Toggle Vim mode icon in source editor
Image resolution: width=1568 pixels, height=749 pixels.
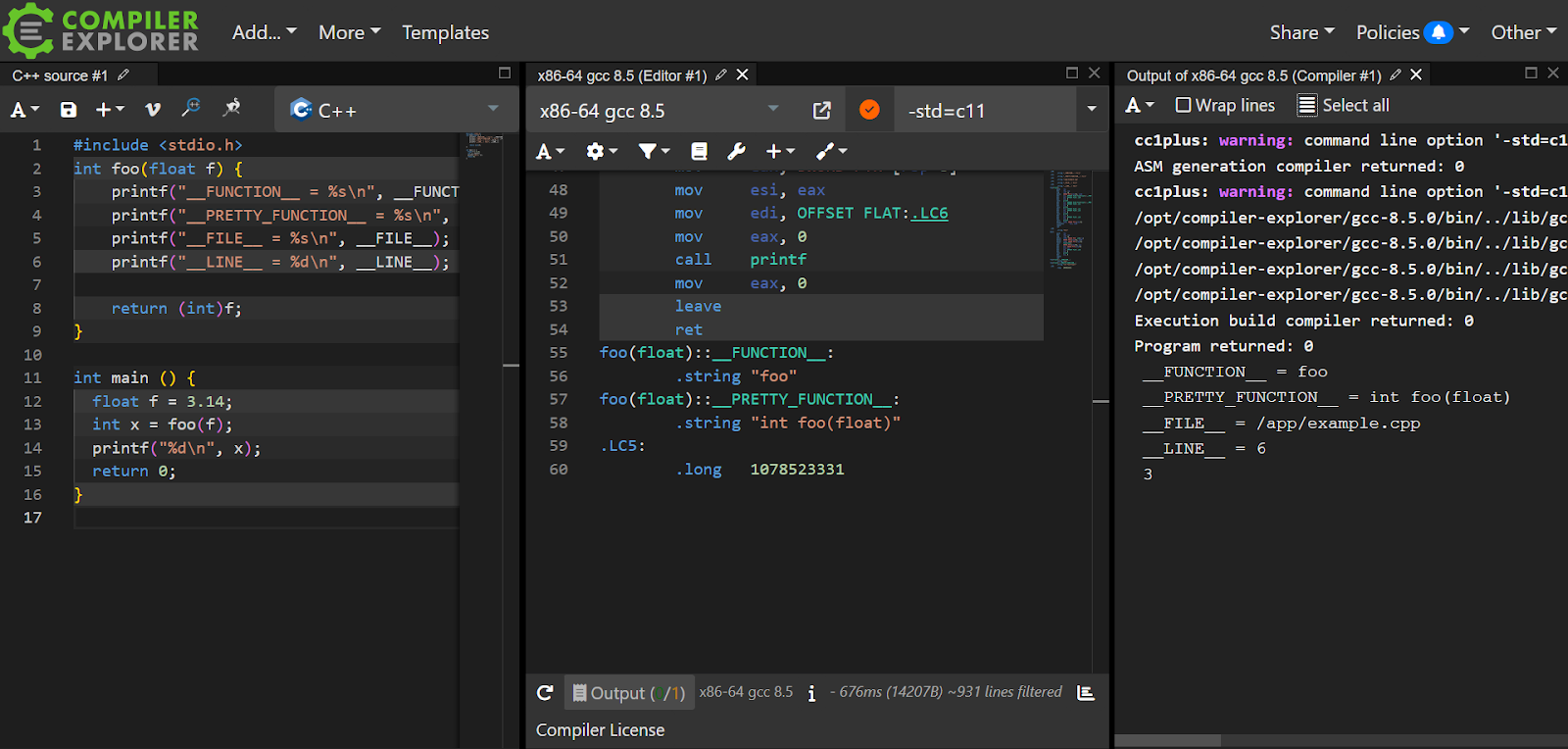click(153, 110)
